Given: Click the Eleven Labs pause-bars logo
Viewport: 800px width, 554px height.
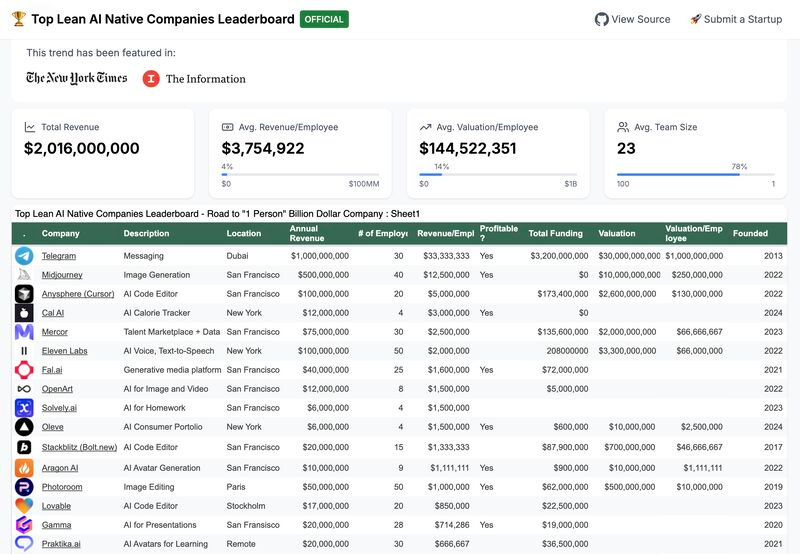Looking at the screenshot, I should pos(24,351).
